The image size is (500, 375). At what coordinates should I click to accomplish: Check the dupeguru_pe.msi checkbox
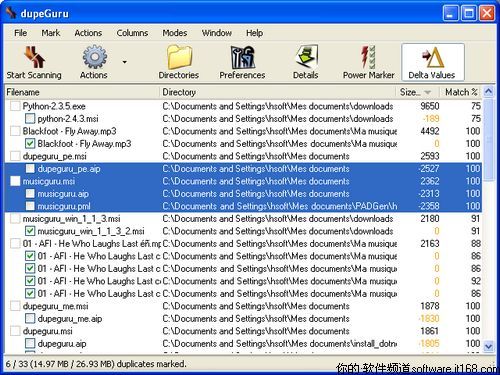(x=15, y=156)
